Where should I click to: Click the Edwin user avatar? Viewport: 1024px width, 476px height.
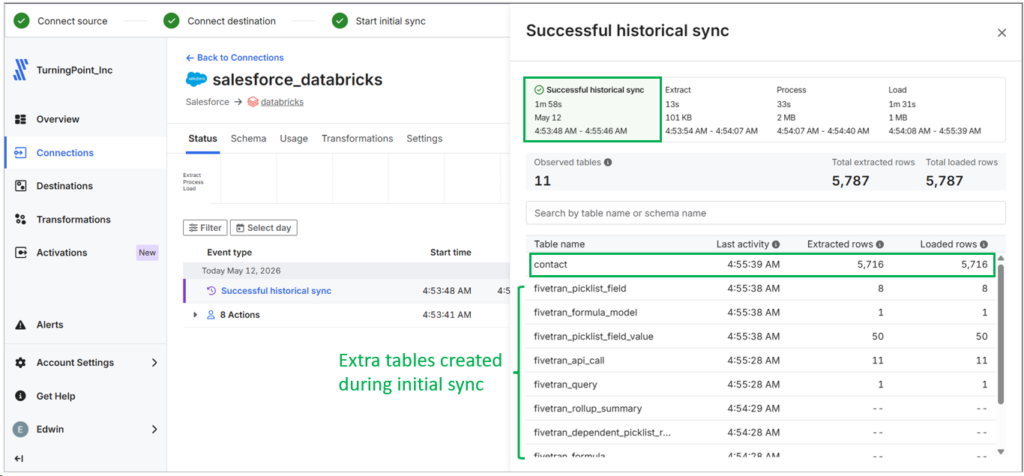pyautogui.click(x=20, y=429)
